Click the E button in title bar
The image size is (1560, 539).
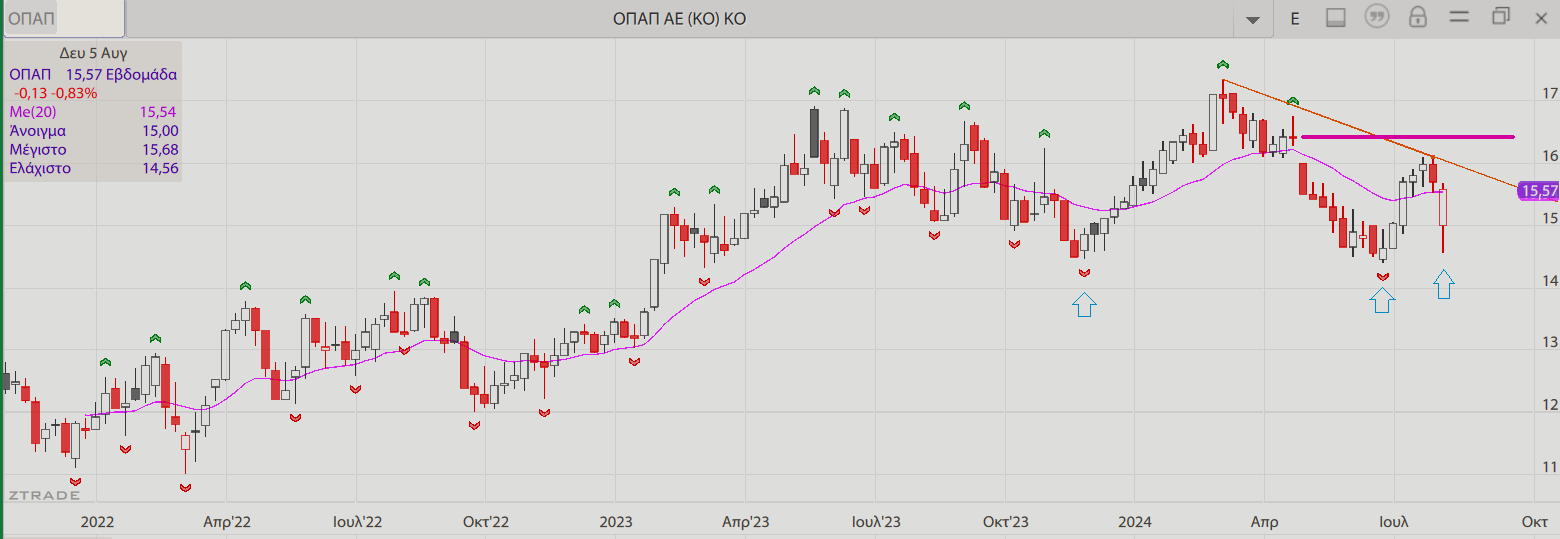[x=1294, y=18]
